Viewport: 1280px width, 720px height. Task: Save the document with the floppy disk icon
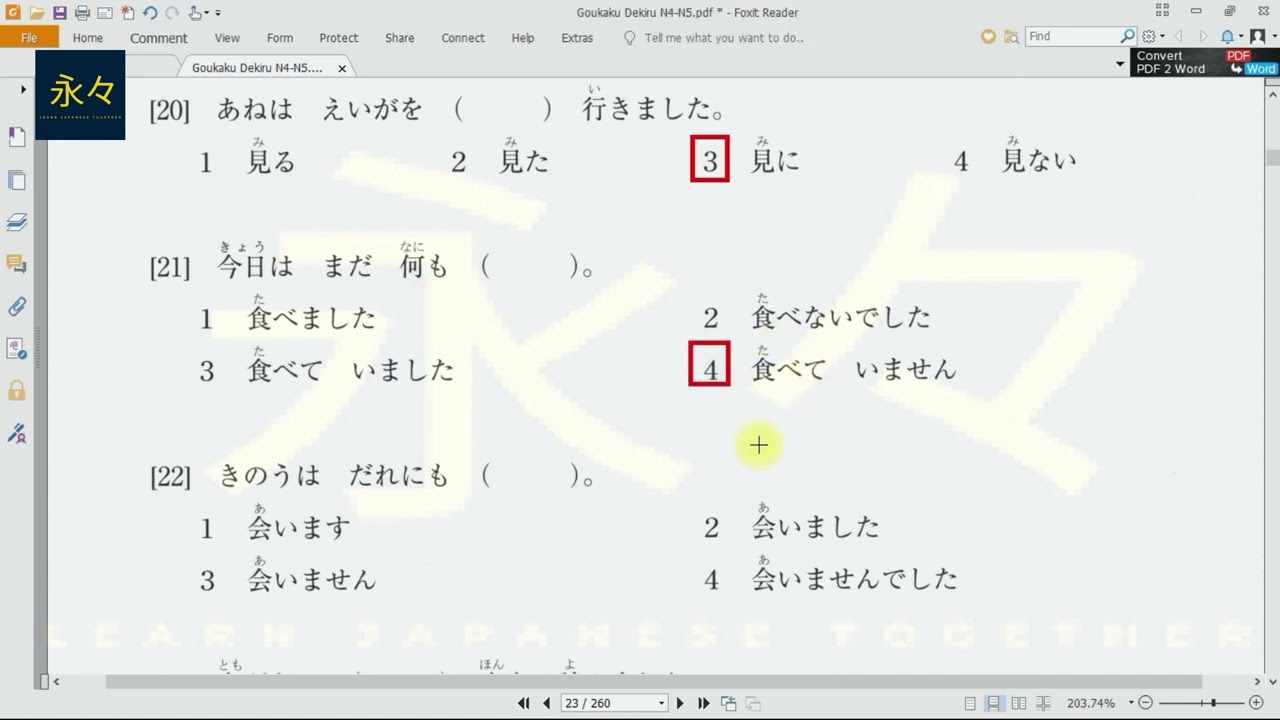(x=60, y=13)
